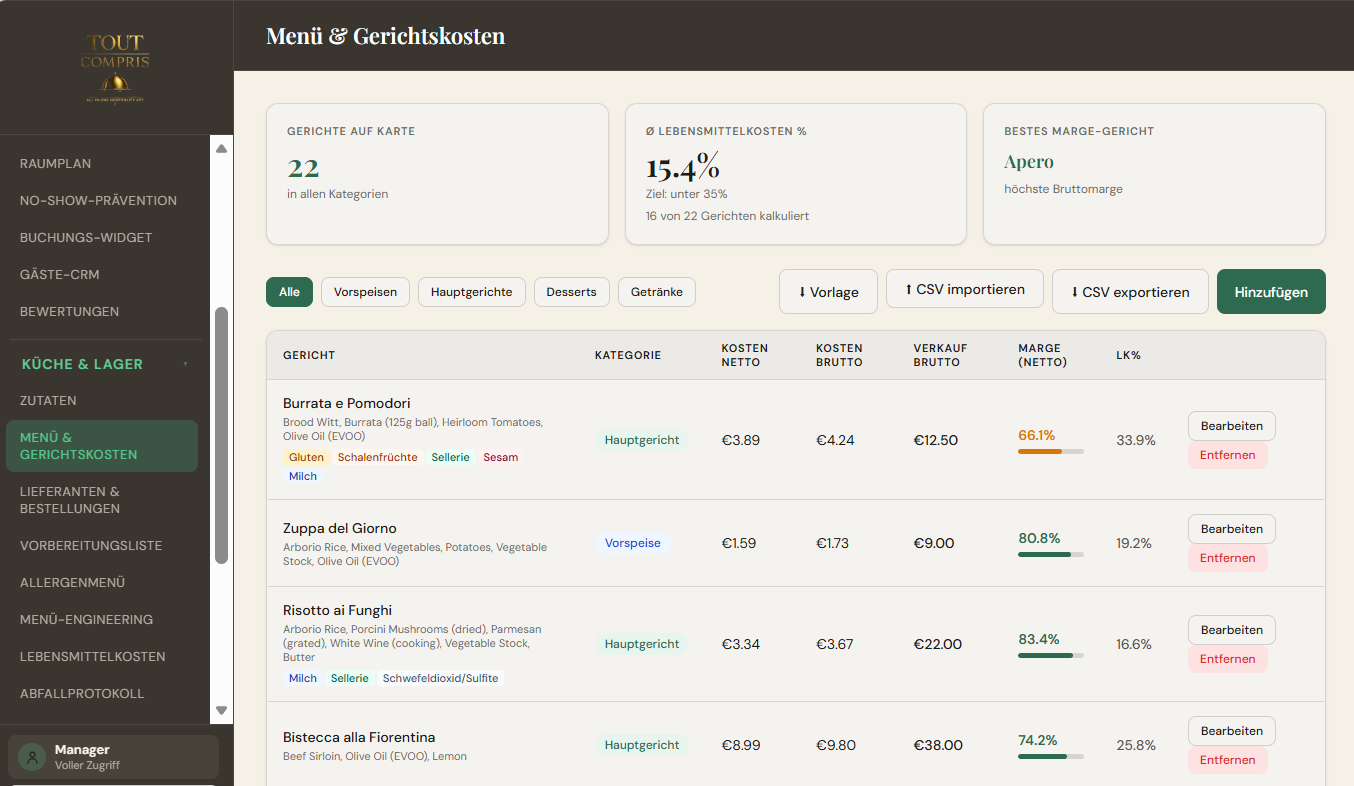Image resolution: width=1354 pixels, height=786 pixels.
Task: Filter dishes by Vorspeisen
Action: 365,292
